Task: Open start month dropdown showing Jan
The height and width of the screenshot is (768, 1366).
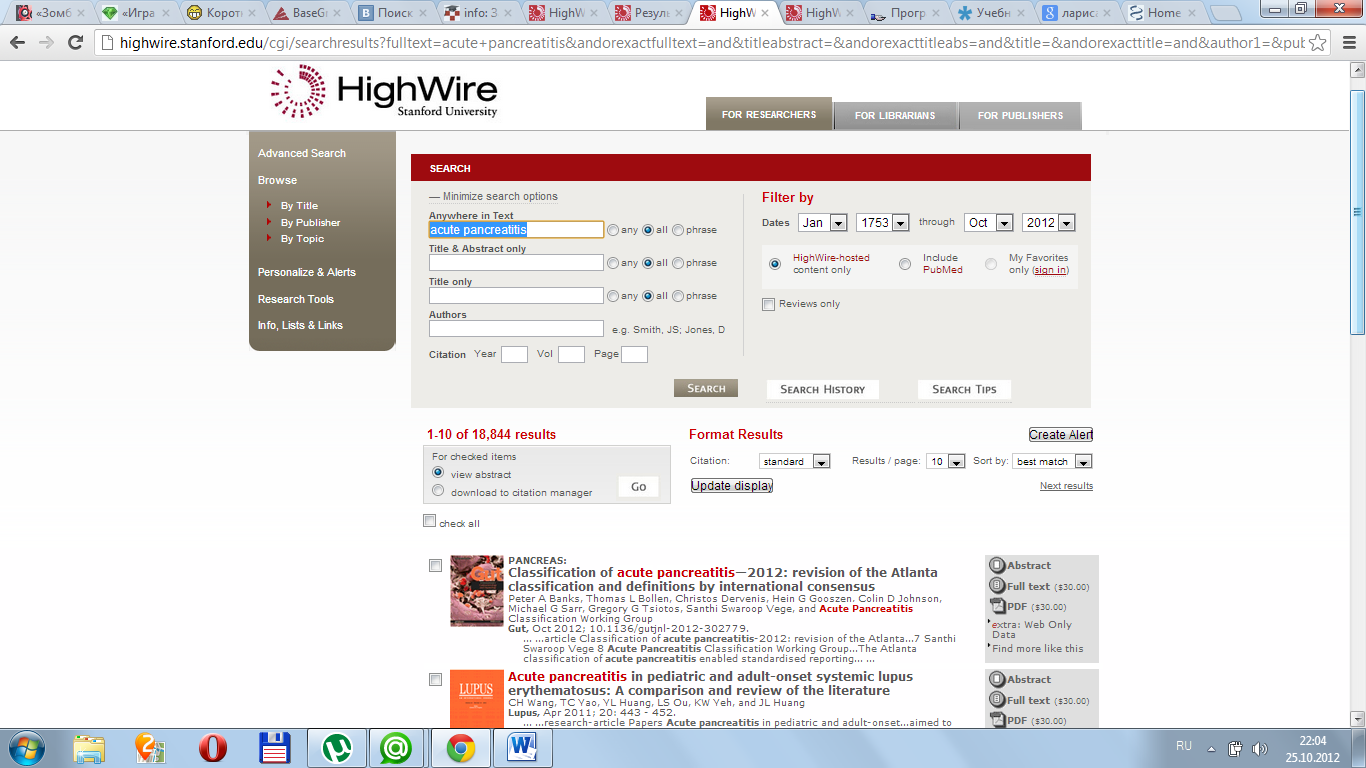Action: pyautogui.click(x=822, y=223)
